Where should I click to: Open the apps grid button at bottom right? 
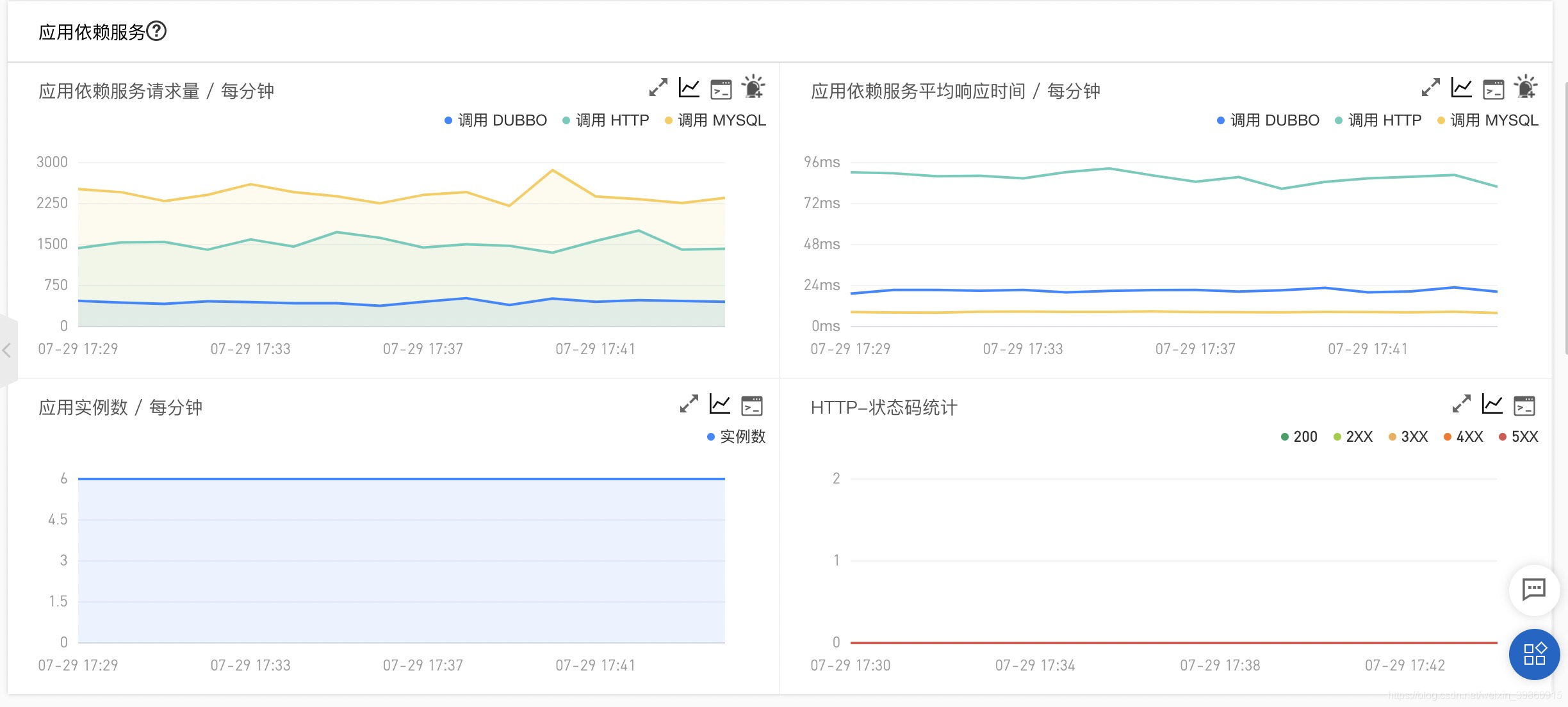click(1533, 654)
